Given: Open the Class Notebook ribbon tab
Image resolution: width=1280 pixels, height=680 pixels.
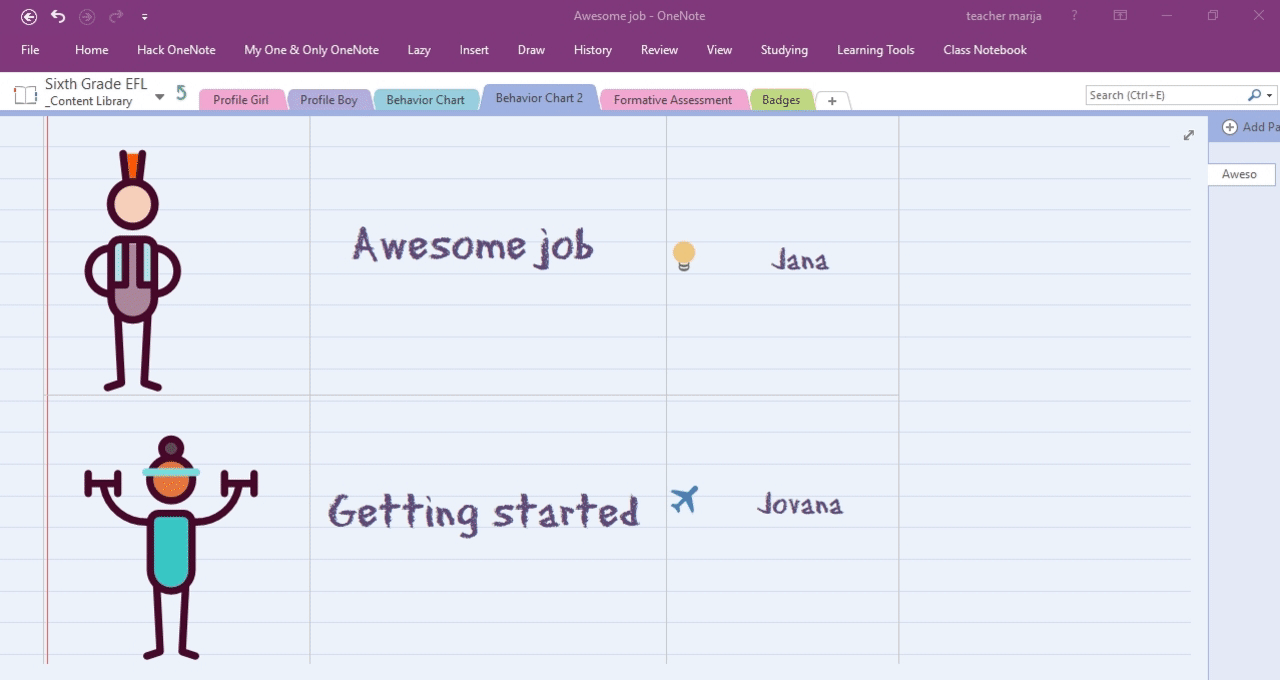Looking at the screenshot, I should pyautogui.click(x=984, y=50).
